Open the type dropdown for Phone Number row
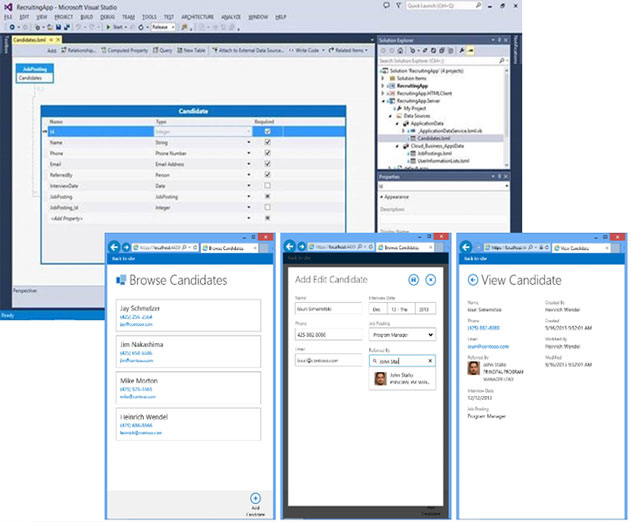 [x=249, y=153]
